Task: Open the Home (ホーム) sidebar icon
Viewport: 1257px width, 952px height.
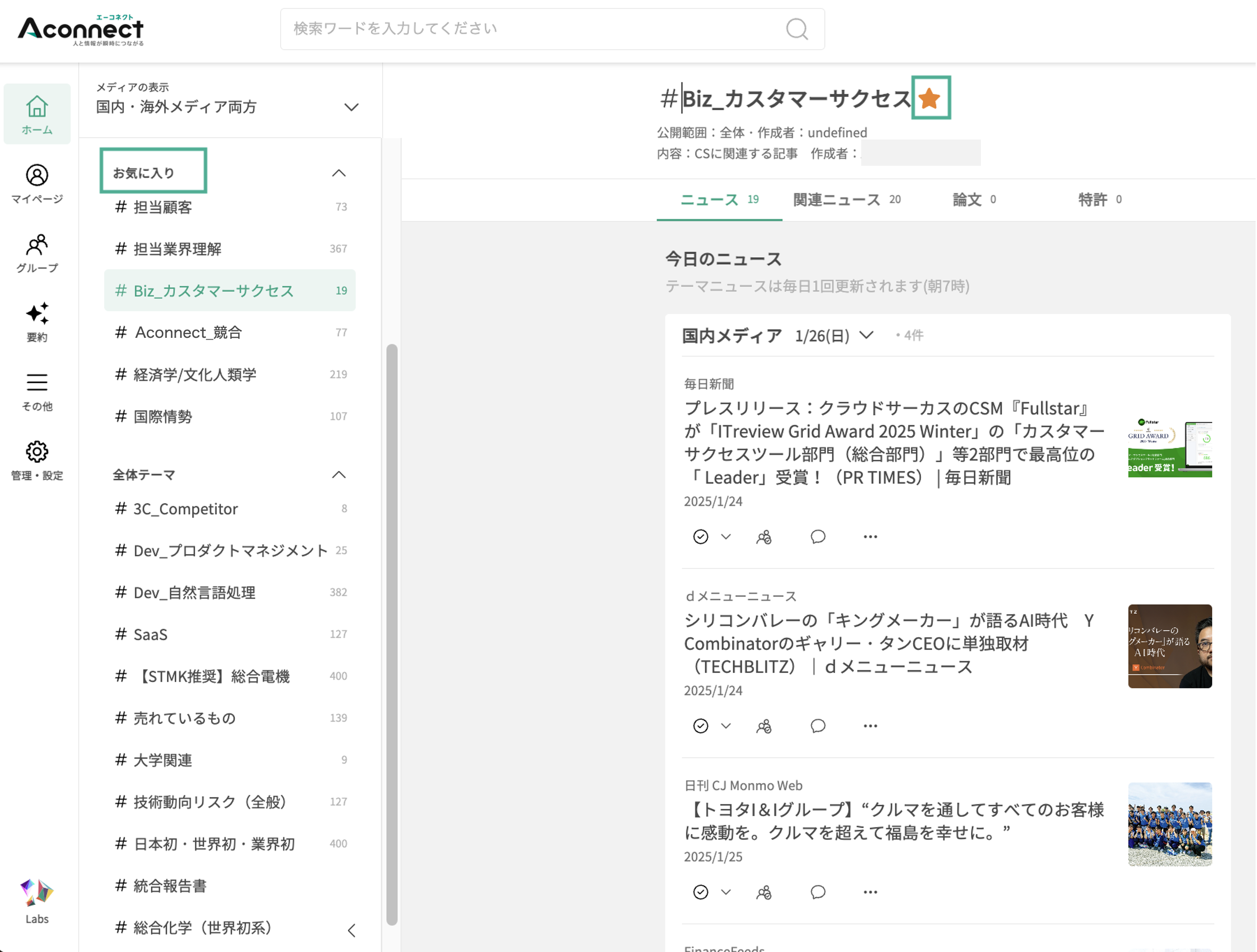Action: point(37,114)
